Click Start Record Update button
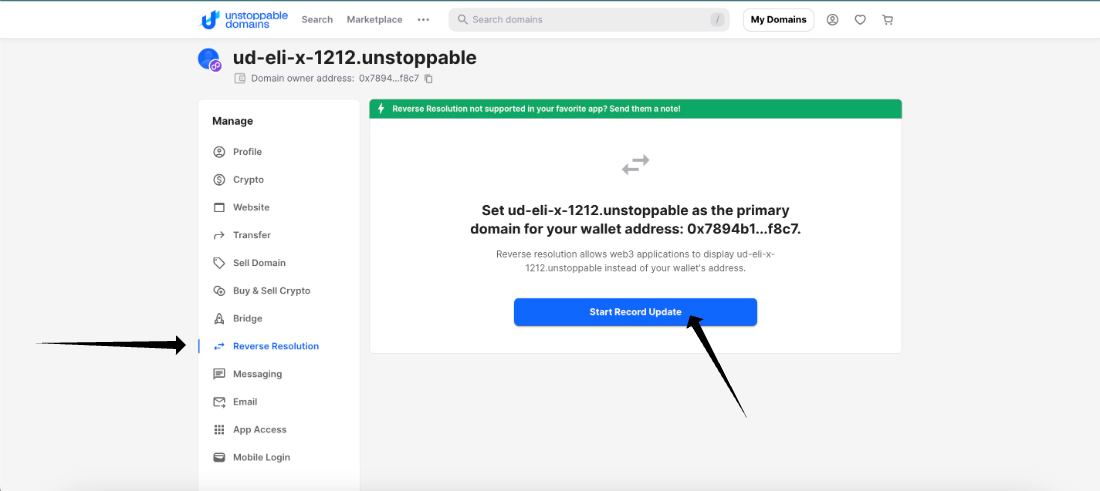 point(636,312)
